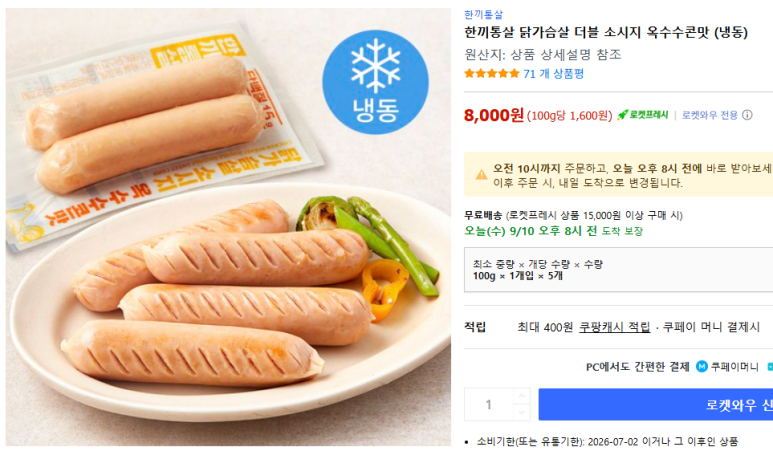Viewport: 773px width, 451px height.
Task: Click the info icon beside 로켓와우 전용
Action: [x=747, y=115]
